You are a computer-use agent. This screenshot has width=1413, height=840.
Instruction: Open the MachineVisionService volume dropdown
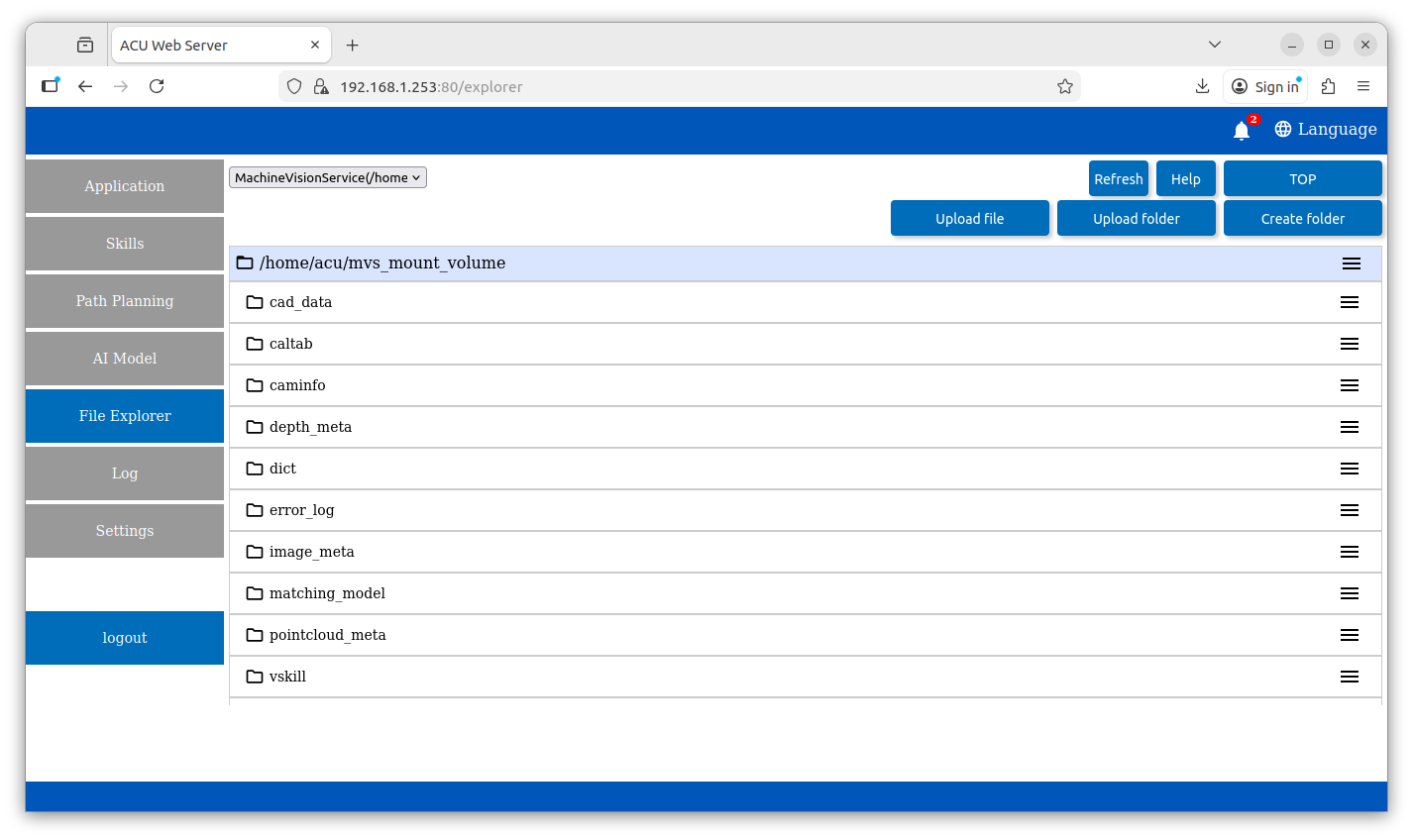pyautogui.click(x=328, y=177)
